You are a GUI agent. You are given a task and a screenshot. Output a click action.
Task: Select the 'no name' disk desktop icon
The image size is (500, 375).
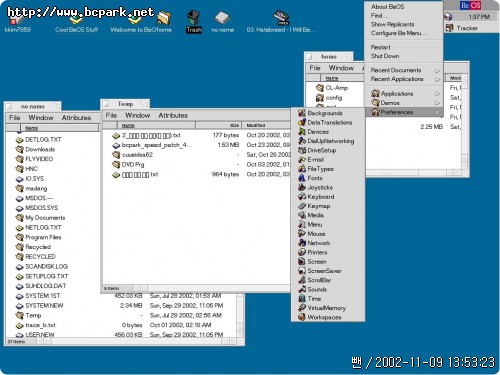[223, 21]
